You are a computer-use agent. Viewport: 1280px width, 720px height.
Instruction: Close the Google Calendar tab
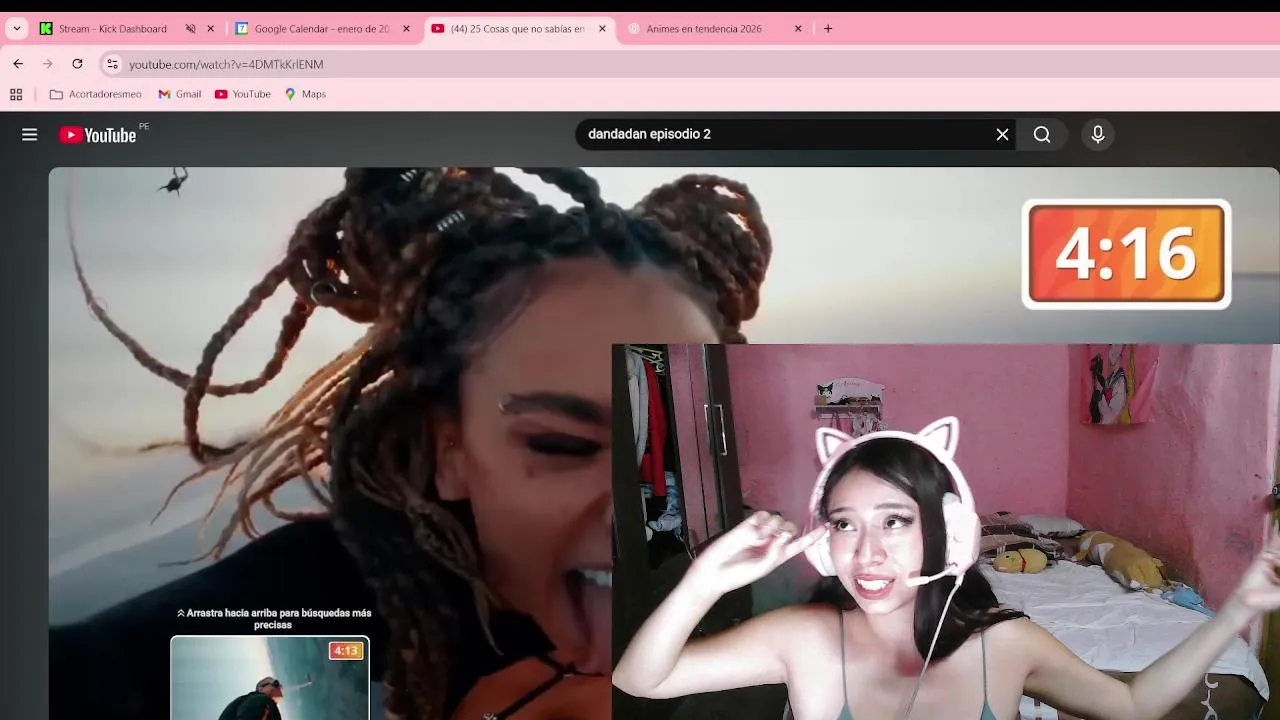point(406,29)
